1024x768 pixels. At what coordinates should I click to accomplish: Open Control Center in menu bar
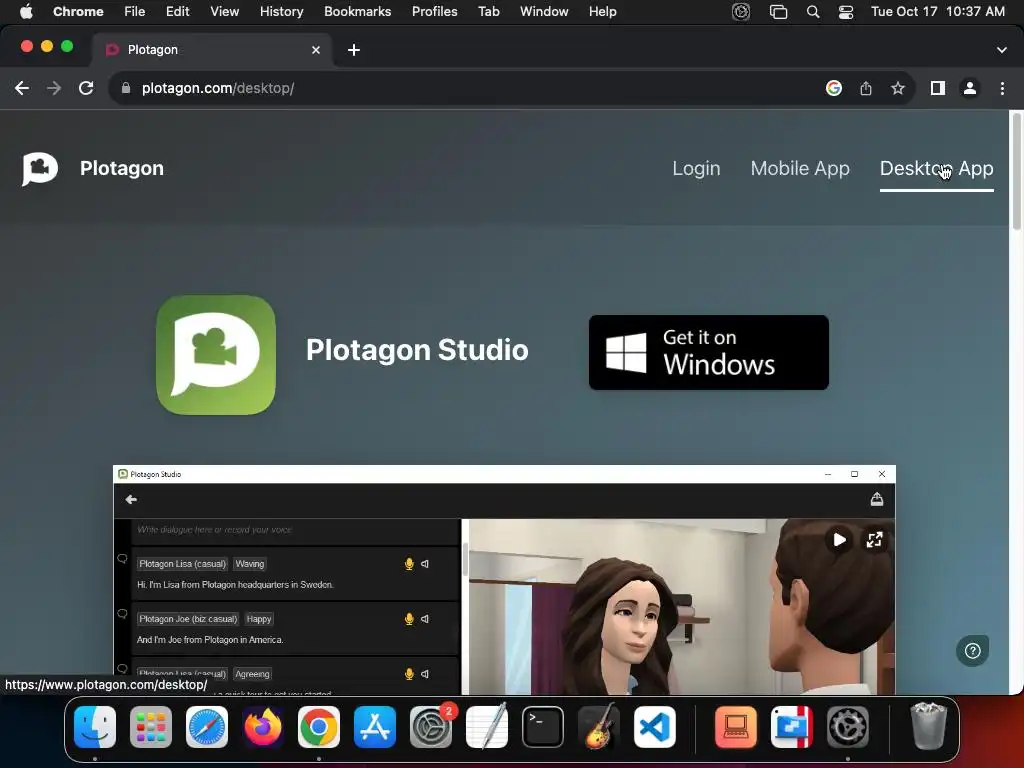[846, 12]
